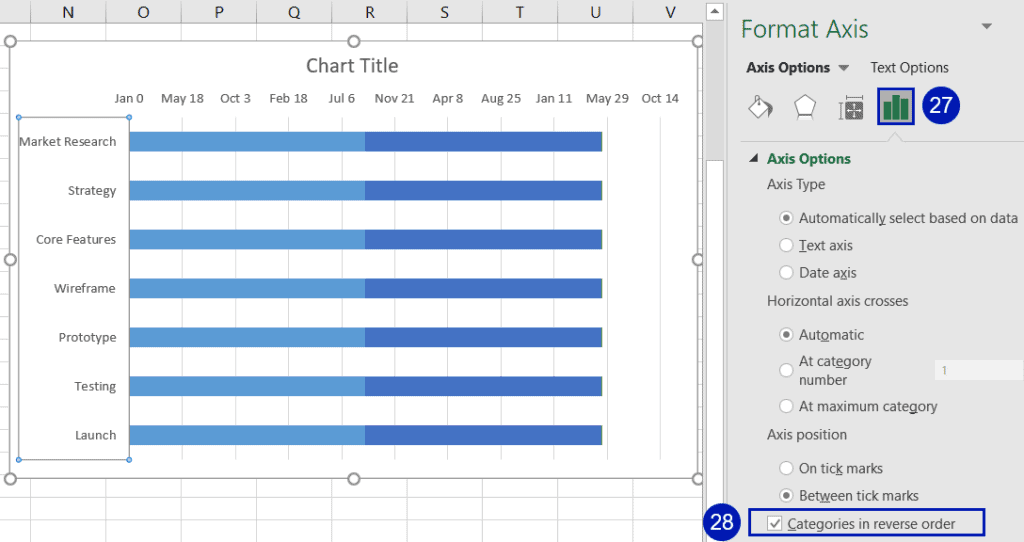
Task: Select column header V
Action: point(670,12)
